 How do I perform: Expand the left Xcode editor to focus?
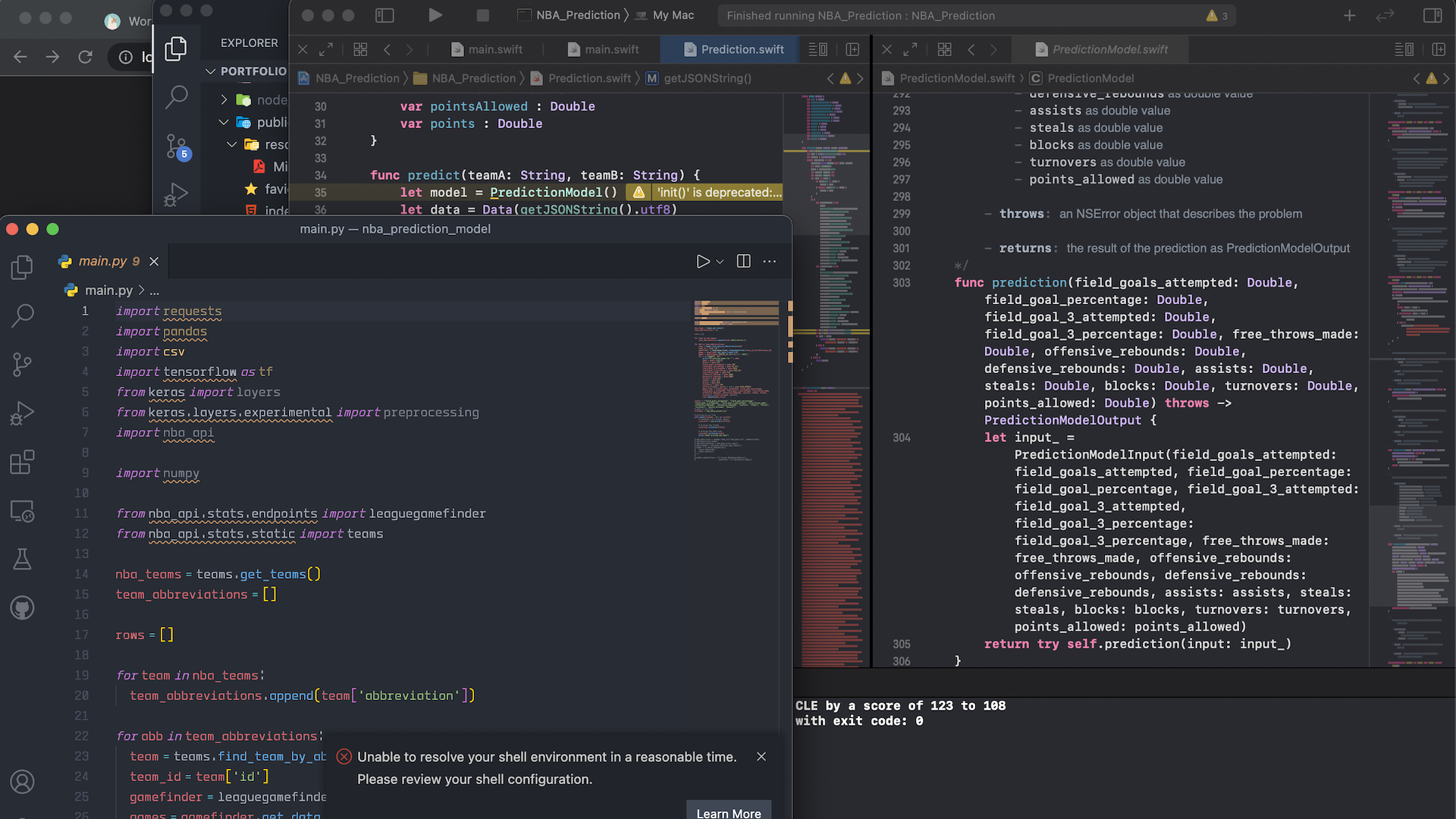tap(326, 49)
